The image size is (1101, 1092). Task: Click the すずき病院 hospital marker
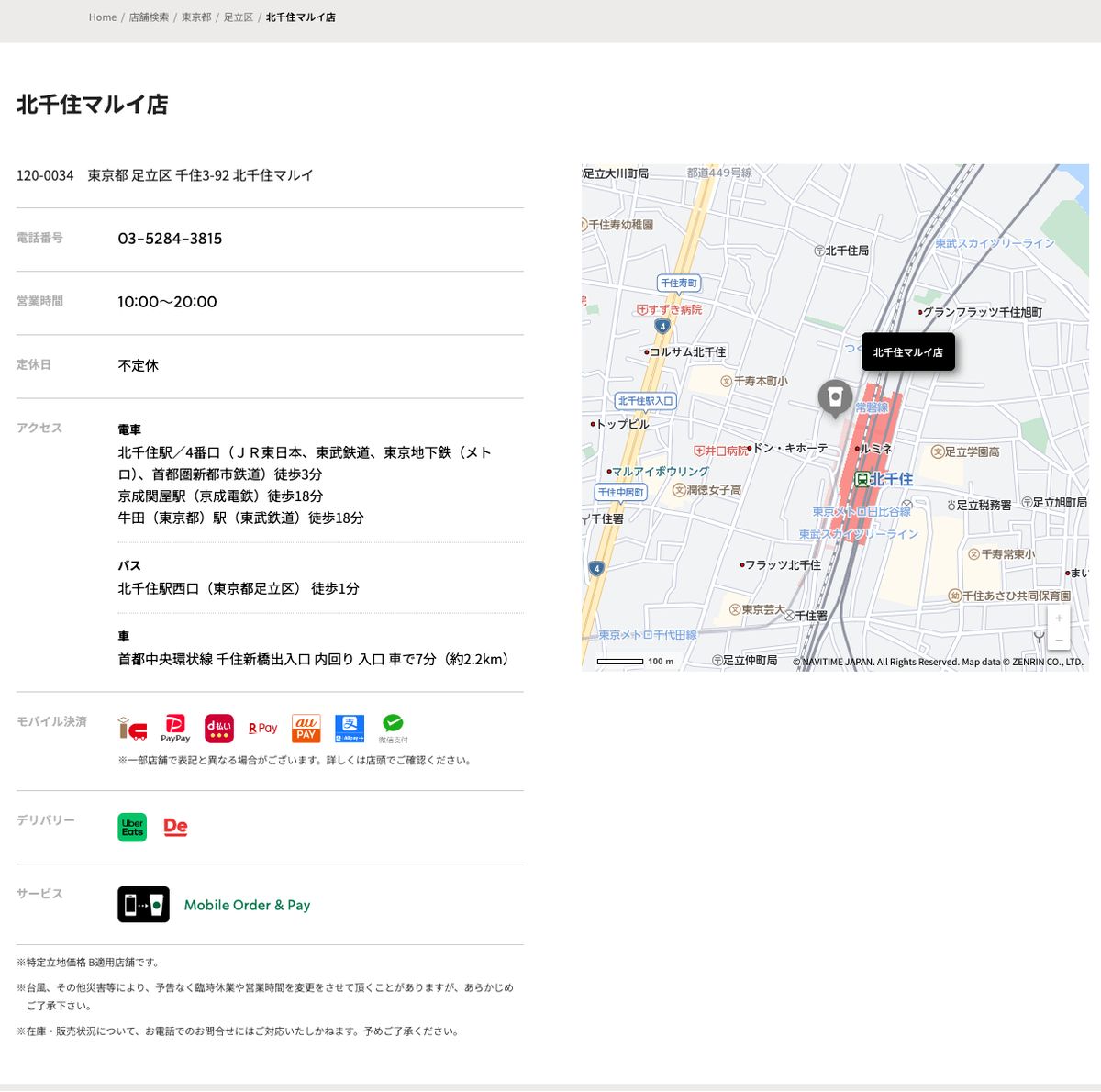point(642,310)
